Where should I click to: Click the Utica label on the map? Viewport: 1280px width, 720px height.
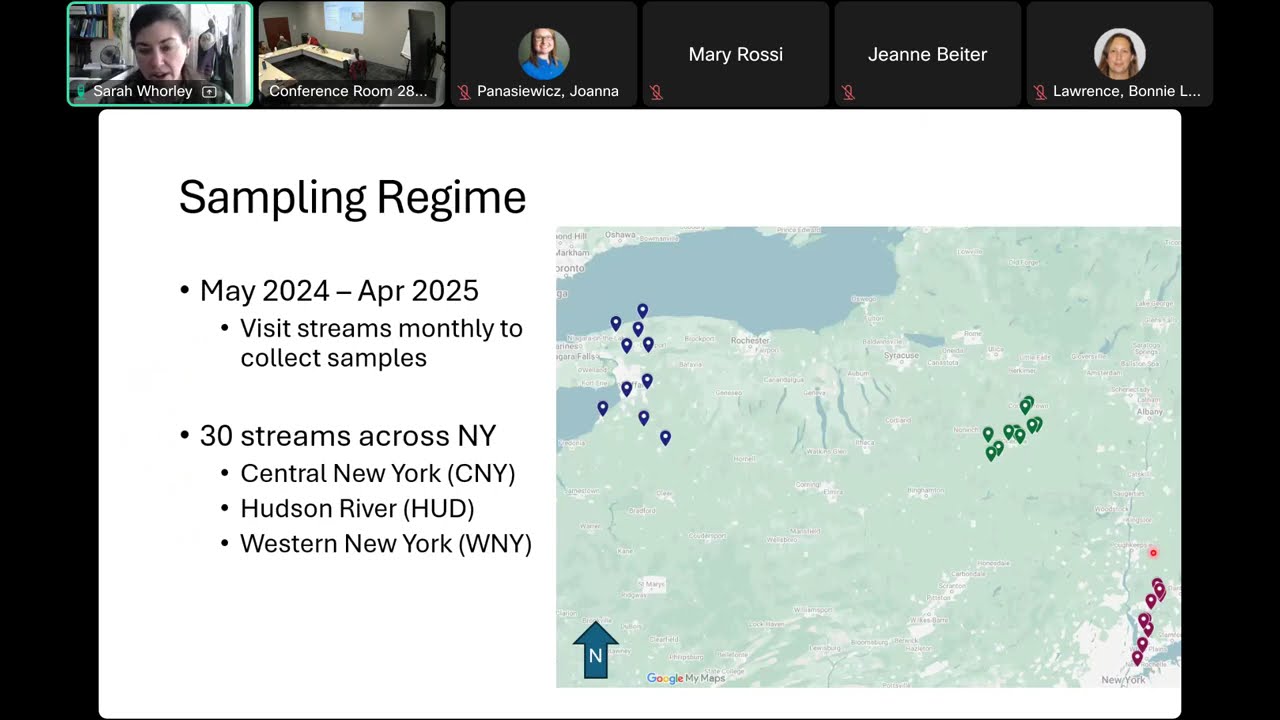996,349
